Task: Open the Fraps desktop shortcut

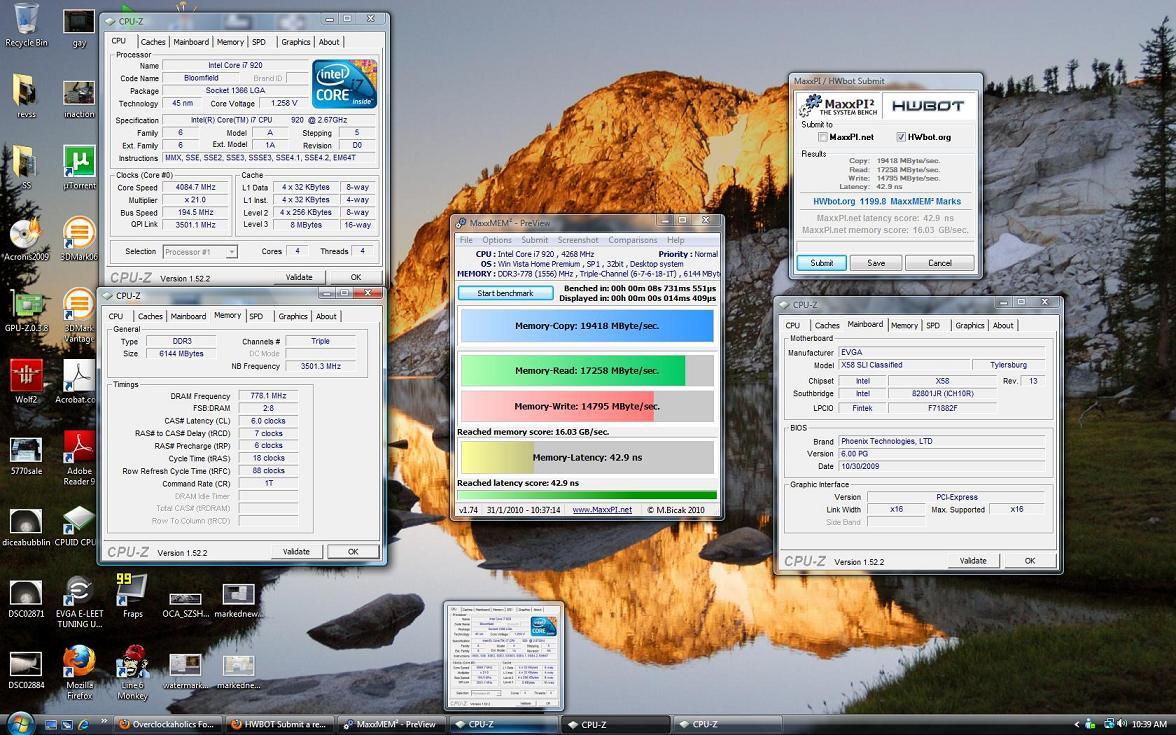Action: click(132, 596)
